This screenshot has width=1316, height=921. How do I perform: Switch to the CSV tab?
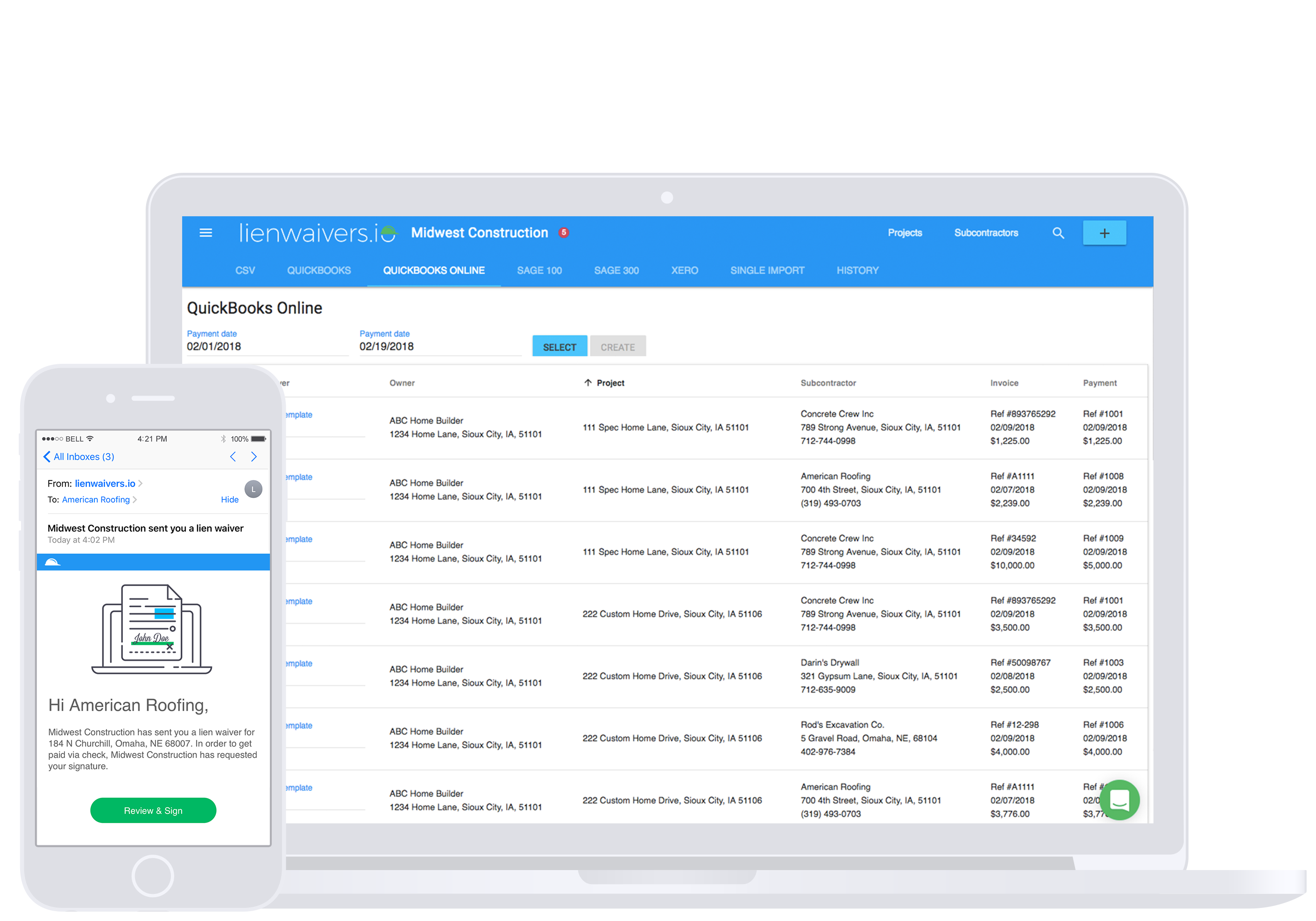click(245, 270)
